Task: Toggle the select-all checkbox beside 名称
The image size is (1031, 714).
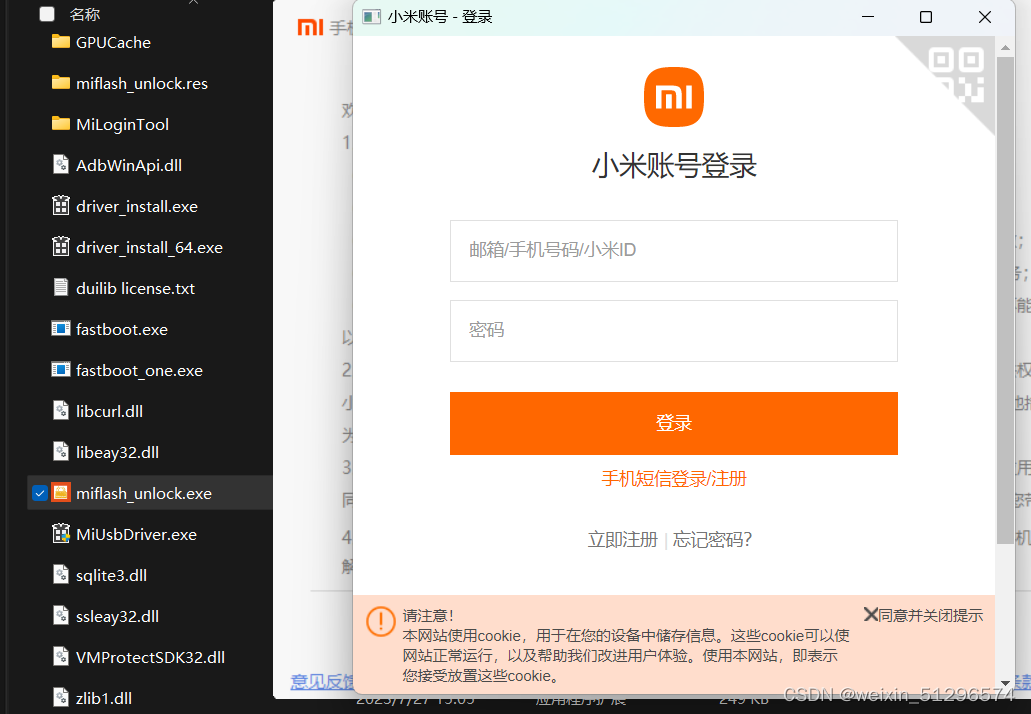Action: 47,14
